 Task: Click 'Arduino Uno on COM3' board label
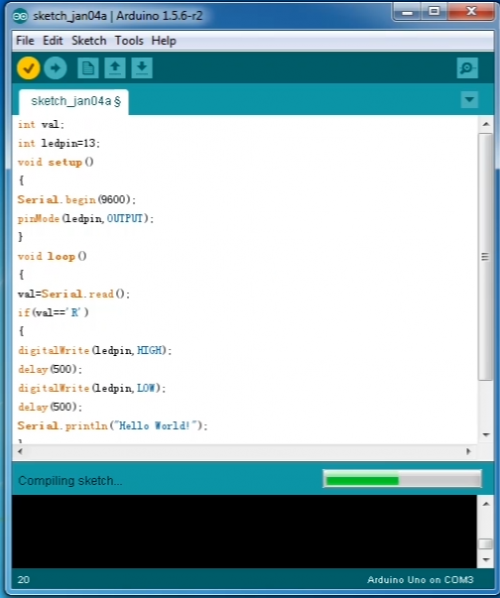pyautogui.click(x=420, y=580)
